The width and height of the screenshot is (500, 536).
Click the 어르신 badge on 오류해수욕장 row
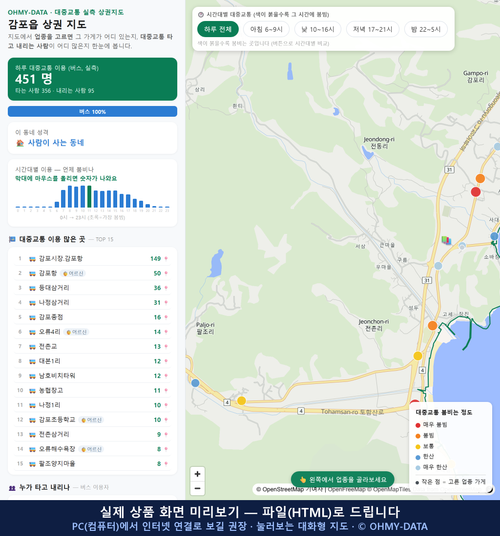pos(91,449)
